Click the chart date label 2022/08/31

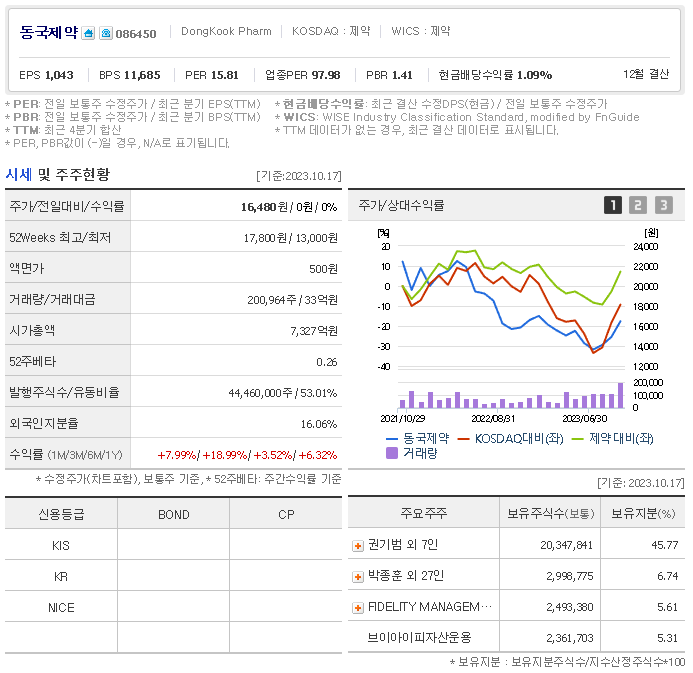tap(493, 418)
